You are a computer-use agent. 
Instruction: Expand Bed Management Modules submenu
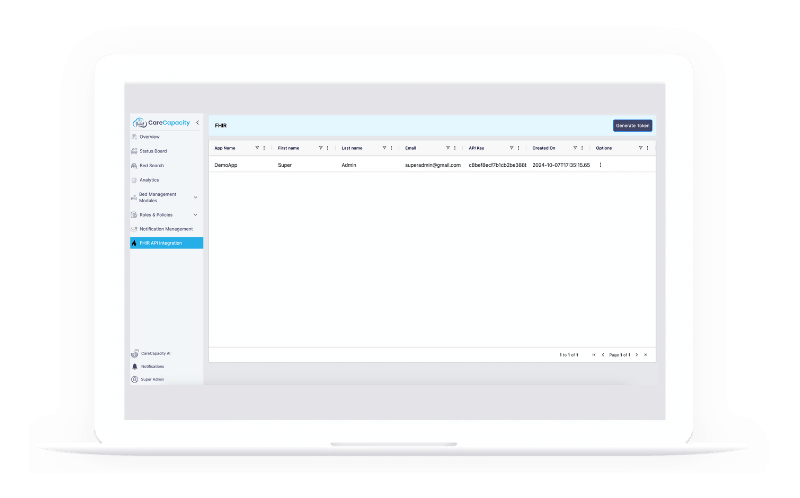pos(195,197)
